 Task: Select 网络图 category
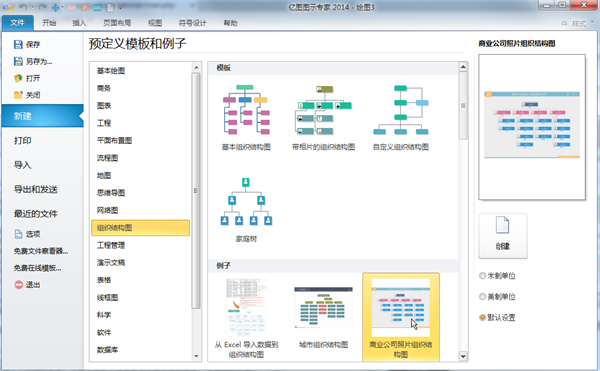(x=107, y=210)
